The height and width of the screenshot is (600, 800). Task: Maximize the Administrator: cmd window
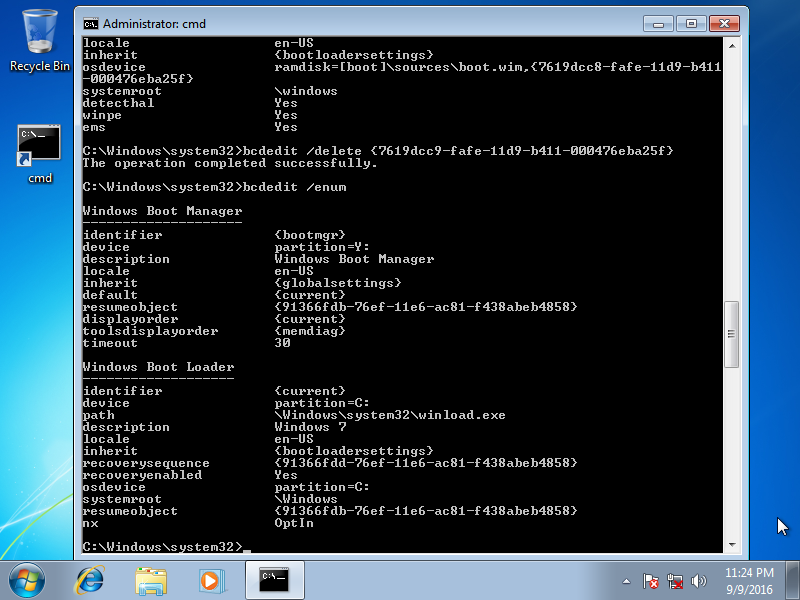click(x=691, y=23)
